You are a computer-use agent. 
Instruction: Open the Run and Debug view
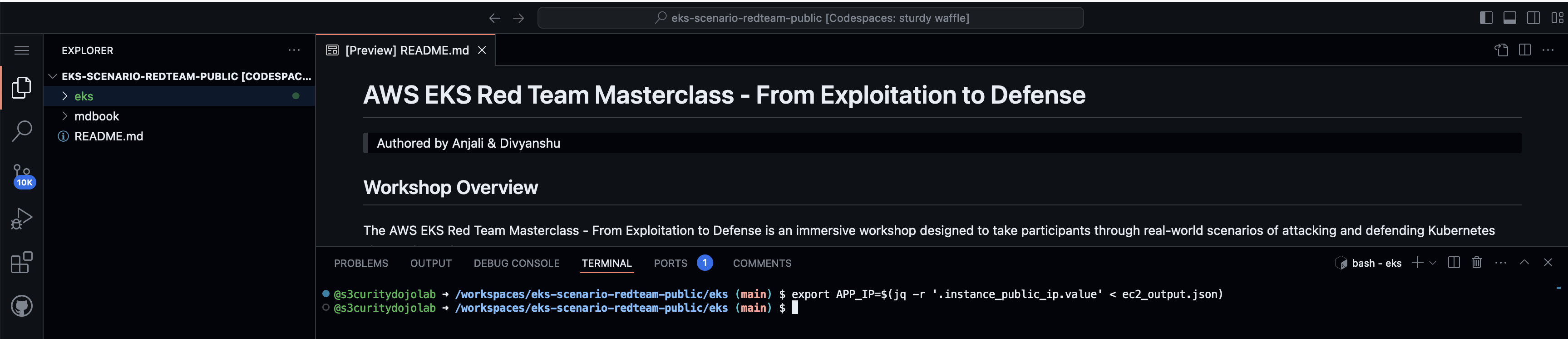tap(21, 219)
